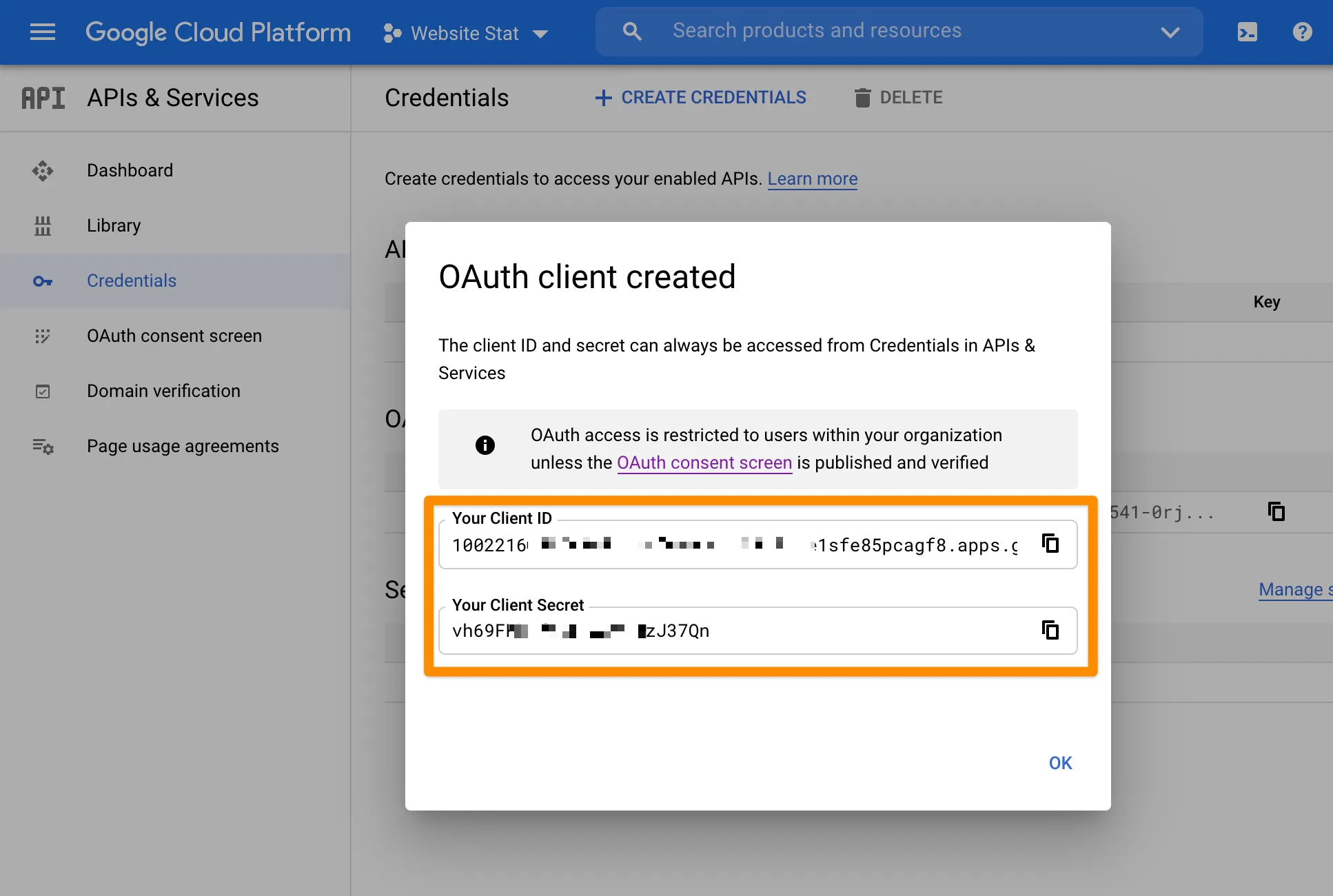Screen dimensions: 1333x896
Task: Open the hamburger navigation menu
Action: coord(43,32)
